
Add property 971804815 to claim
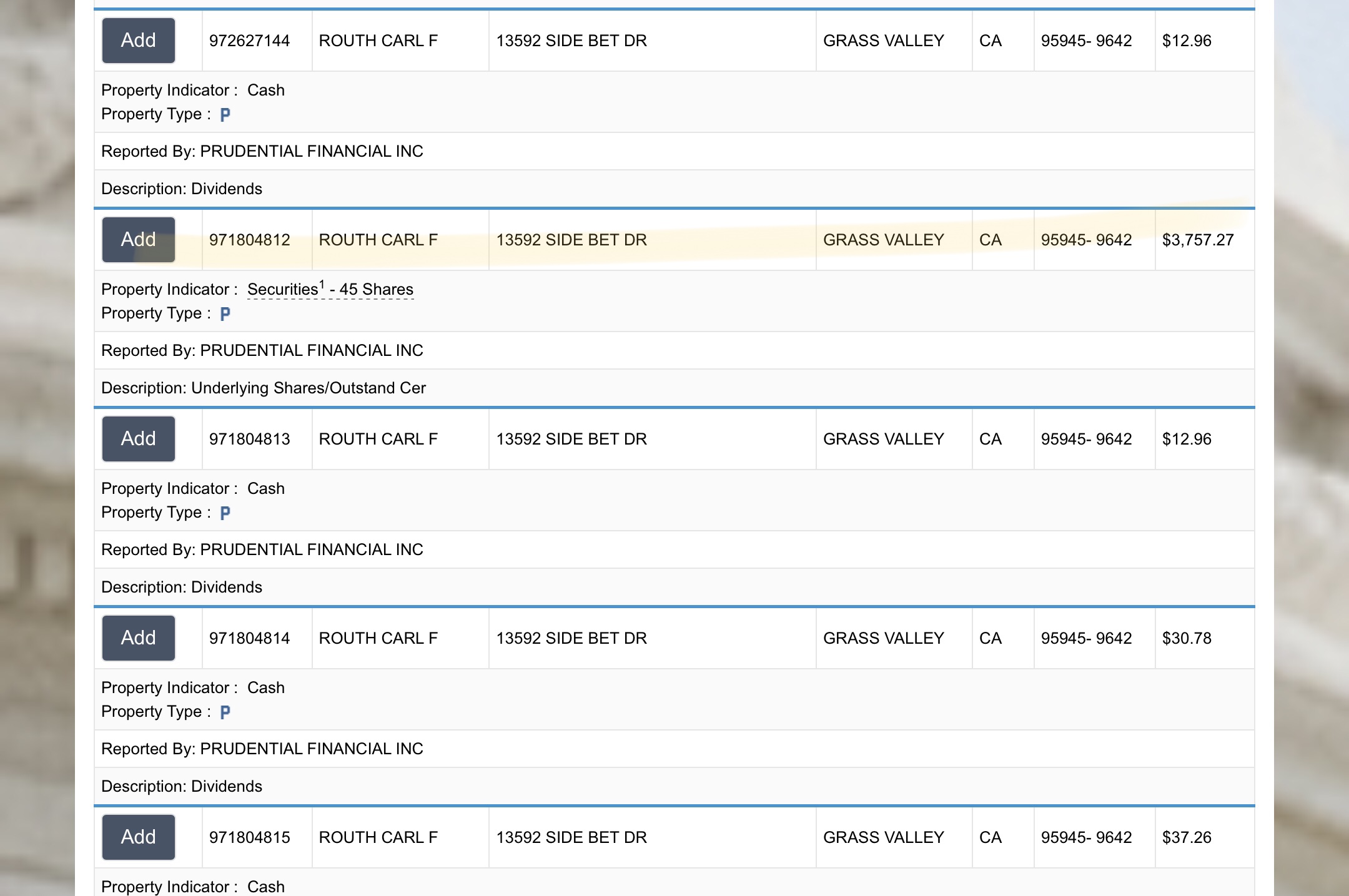[138, 837]
